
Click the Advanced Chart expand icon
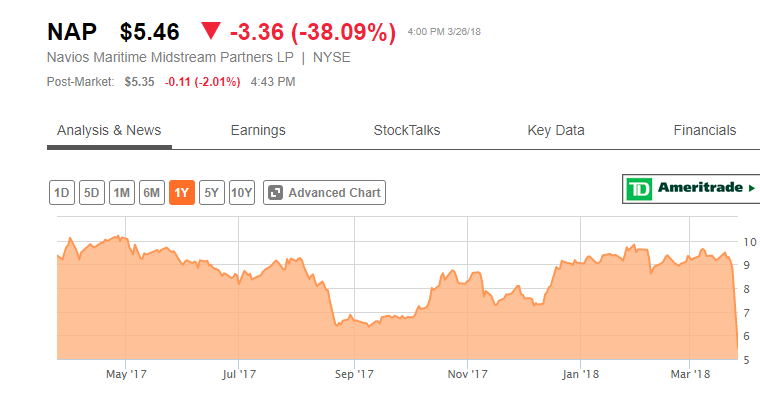(x=275, y=193)
